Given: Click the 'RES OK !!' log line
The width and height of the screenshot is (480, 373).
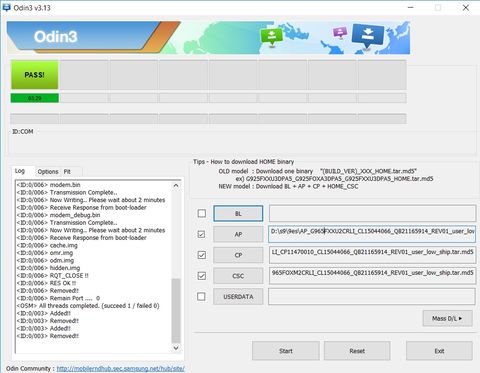Looking at the screenshot, I should (x=46, y=283).
